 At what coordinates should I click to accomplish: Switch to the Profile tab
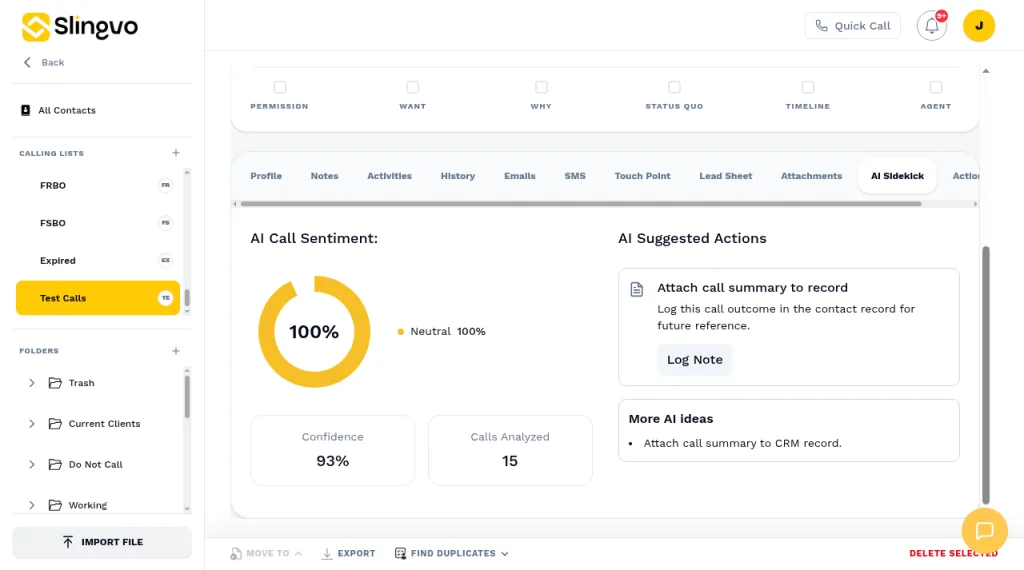pos(266,176)
